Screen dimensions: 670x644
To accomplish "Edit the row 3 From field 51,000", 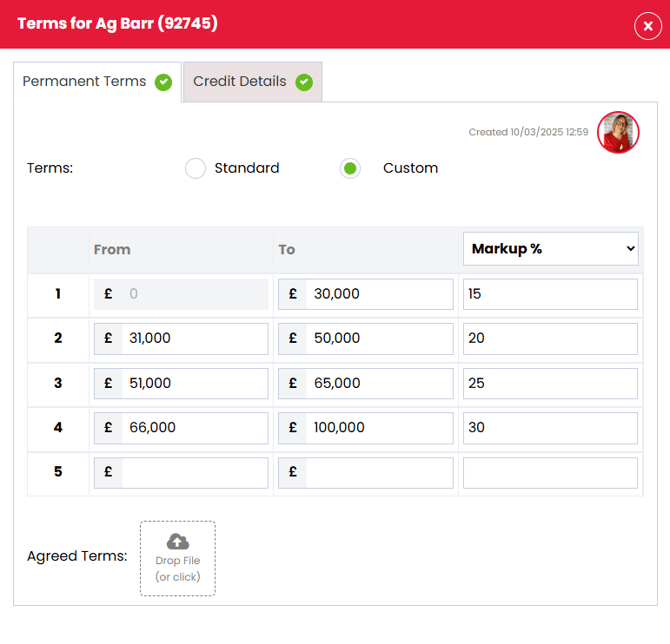I will (x=181, y=383).
